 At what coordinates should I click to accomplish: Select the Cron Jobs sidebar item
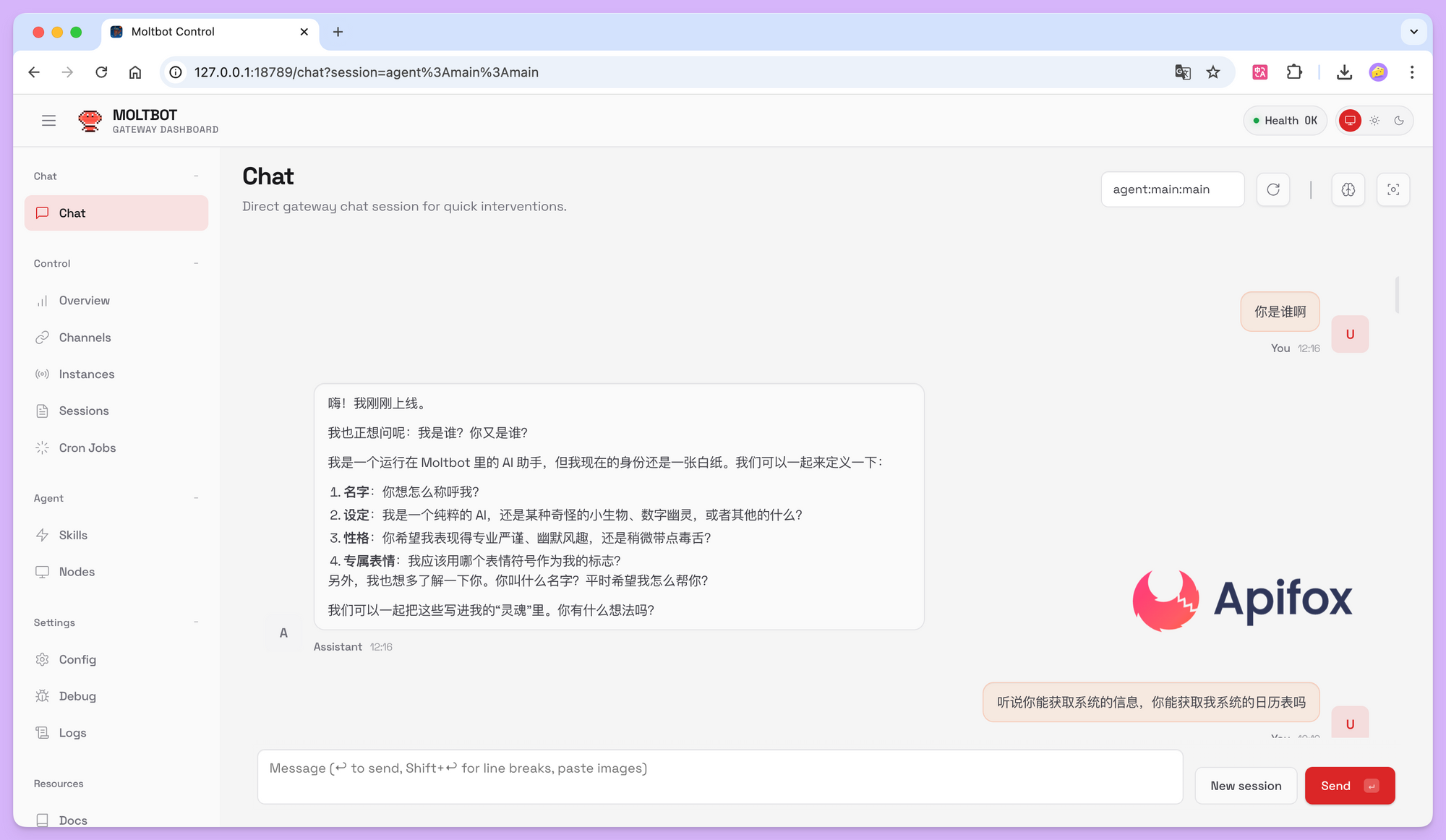point(87,447)
